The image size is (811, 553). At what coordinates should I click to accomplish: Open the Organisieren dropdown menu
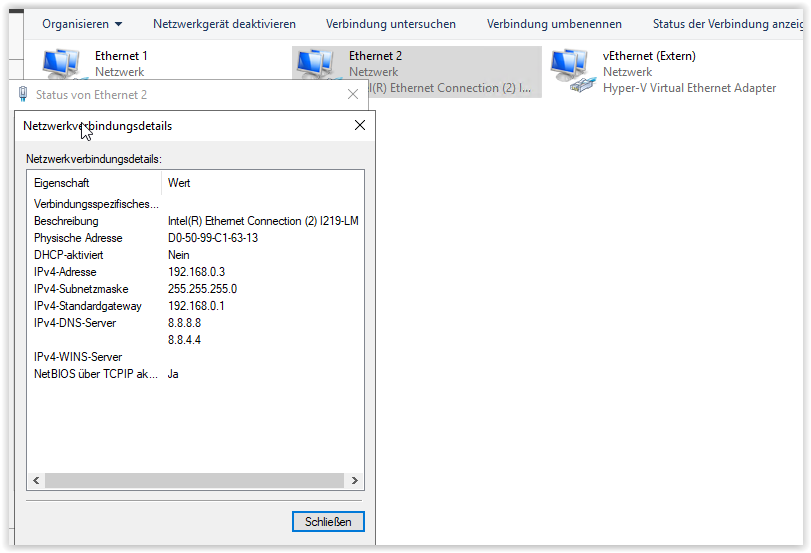click(x=82, y=24)
